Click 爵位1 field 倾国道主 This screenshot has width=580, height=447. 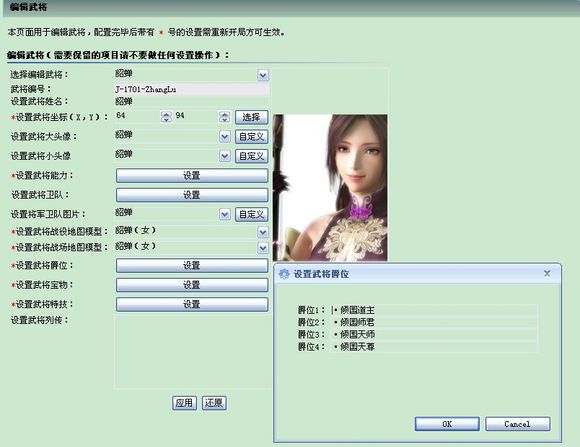[434, 310]
